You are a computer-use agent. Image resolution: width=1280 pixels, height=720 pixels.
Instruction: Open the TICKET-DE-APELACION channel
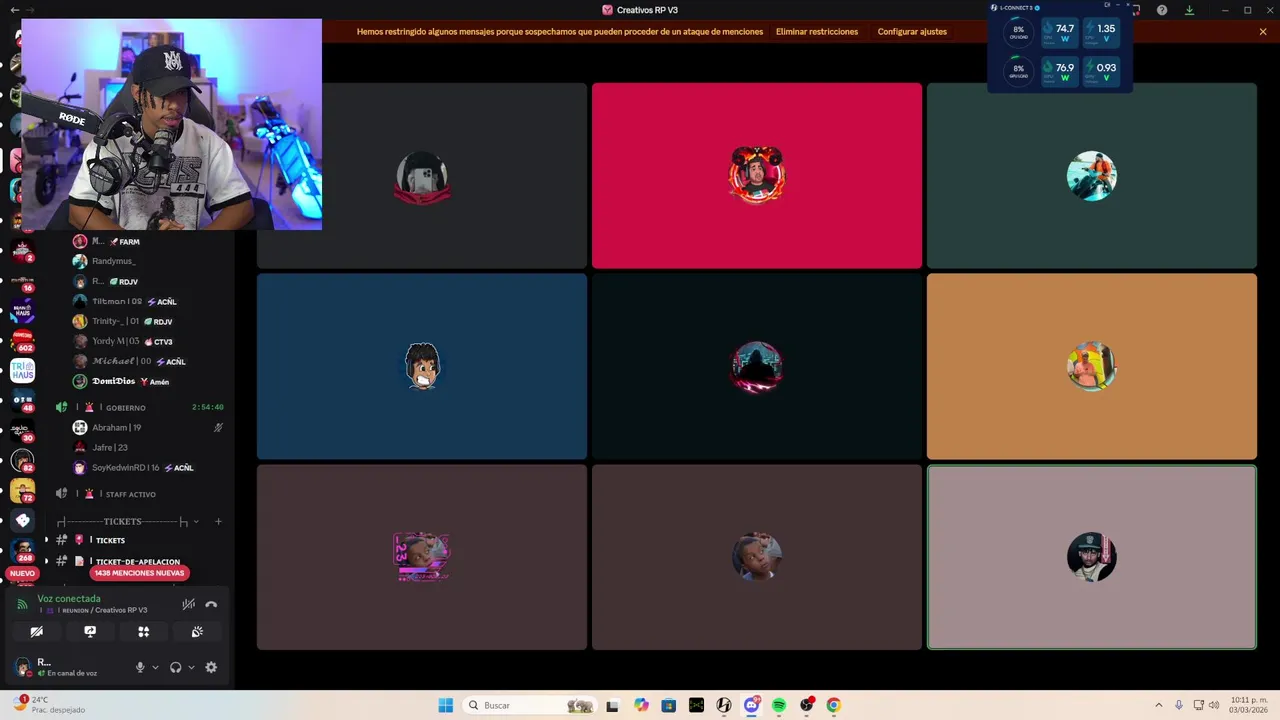click(x=137, y=562)
